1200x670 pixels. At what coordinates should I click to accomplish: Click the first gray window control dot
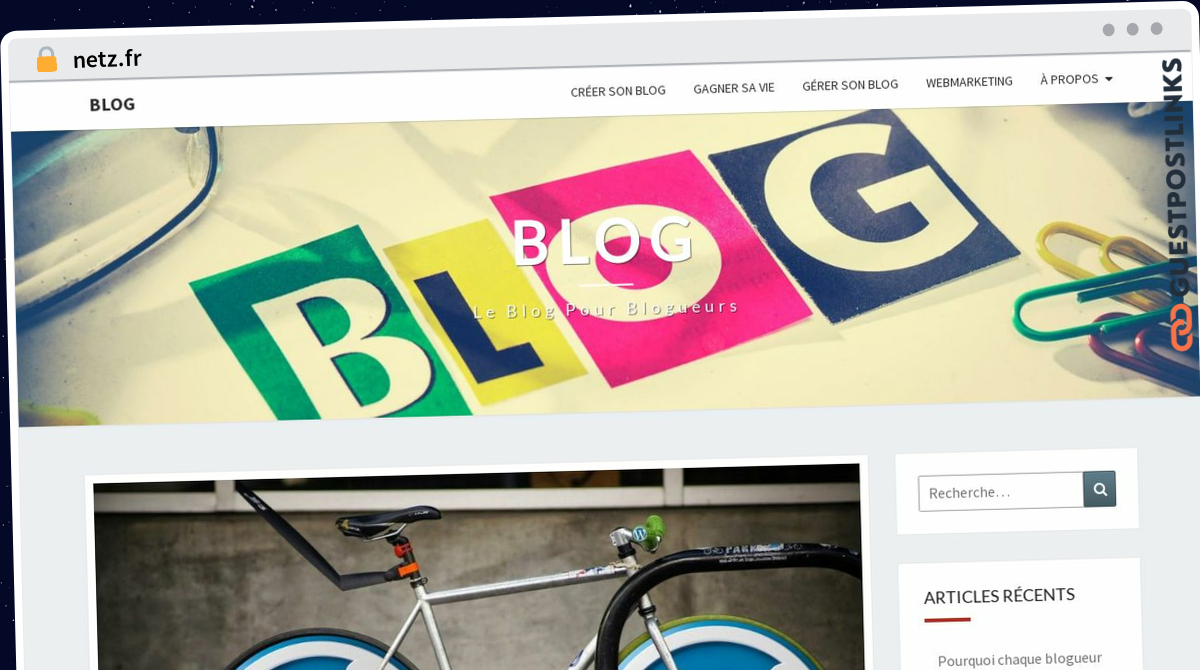pos(1108,30)
